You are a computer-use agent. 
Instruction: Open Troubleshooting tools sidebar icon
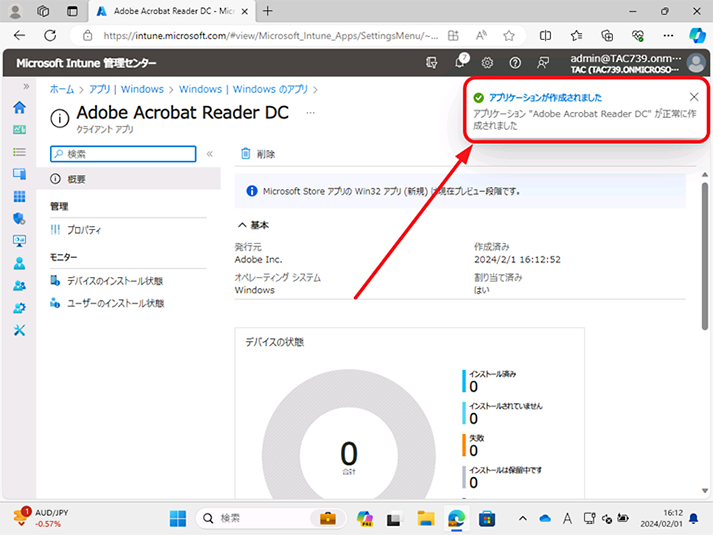[19, 330]
